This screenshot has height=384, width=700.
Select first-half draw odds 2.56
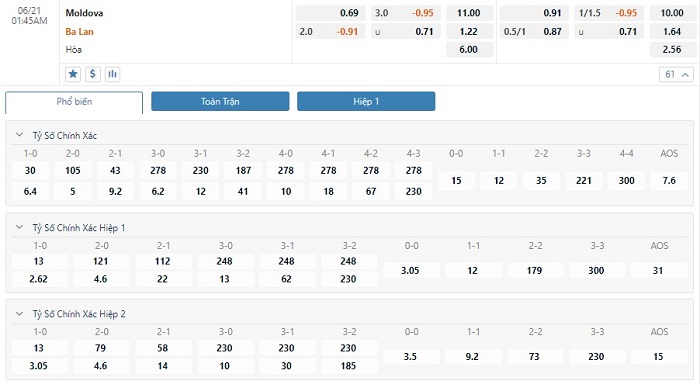pyautogui.click(x=672, y=49)
